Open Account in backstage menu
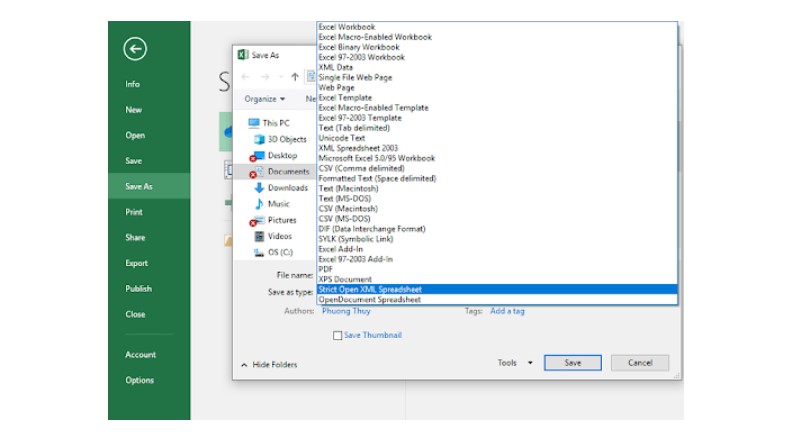Image resolution: width=800 pixels, height=444 pixels. click(149, 355)
